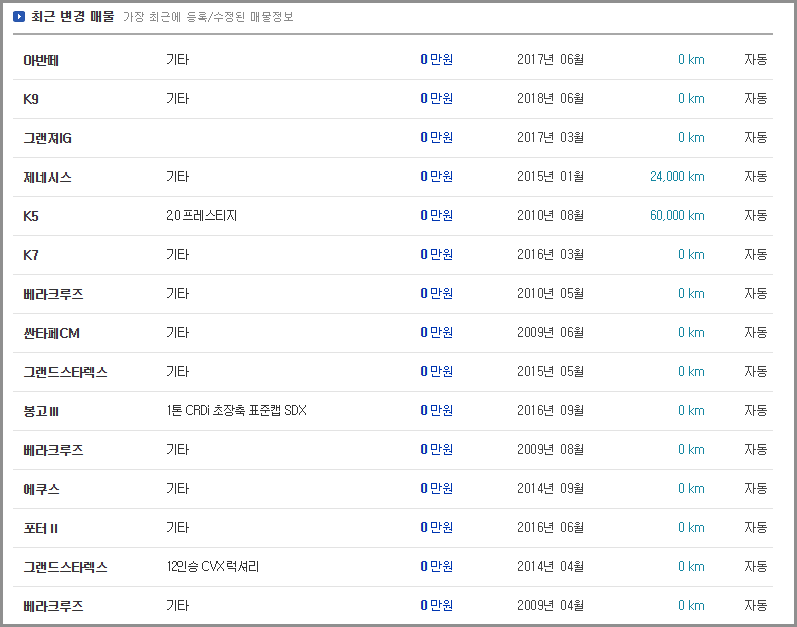Click the 1톤 CRDi 초장축 표준캡 SDX trim

[236, 411]
